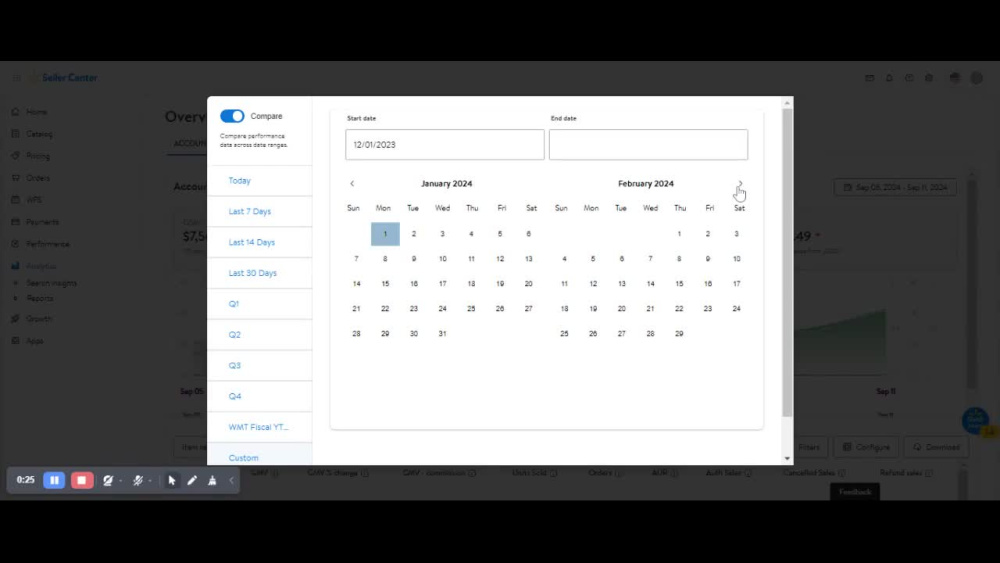Select the Q4 date range
1000x563 pixels.
235,396
